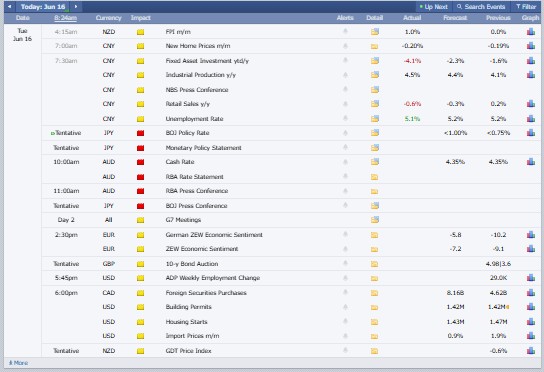Open graph icon for Fixed Asset Investment
The width and height of the screenshot is (544, 372).
[x=531, y=60]
